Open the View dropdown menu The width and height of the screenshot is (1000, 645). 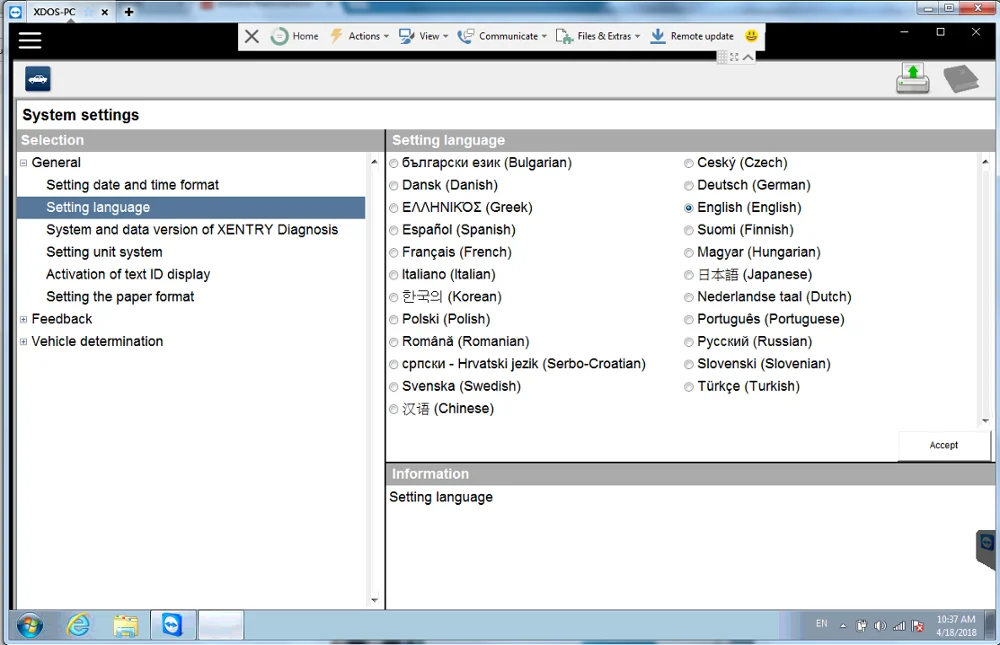[x=423, y=36]
